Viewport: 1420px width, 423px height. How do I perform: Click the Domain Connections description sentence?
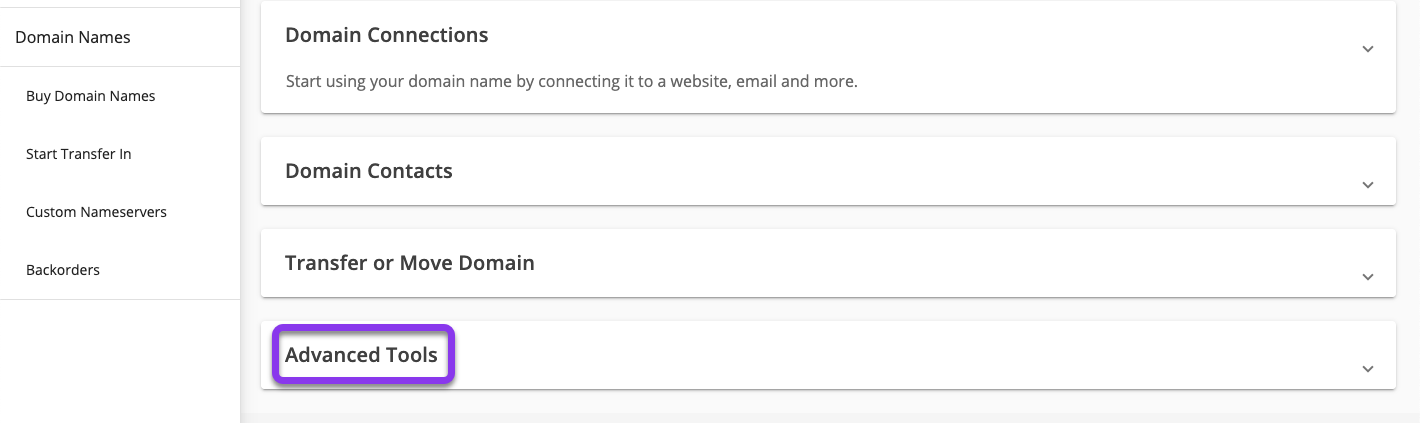coord(571,81)
